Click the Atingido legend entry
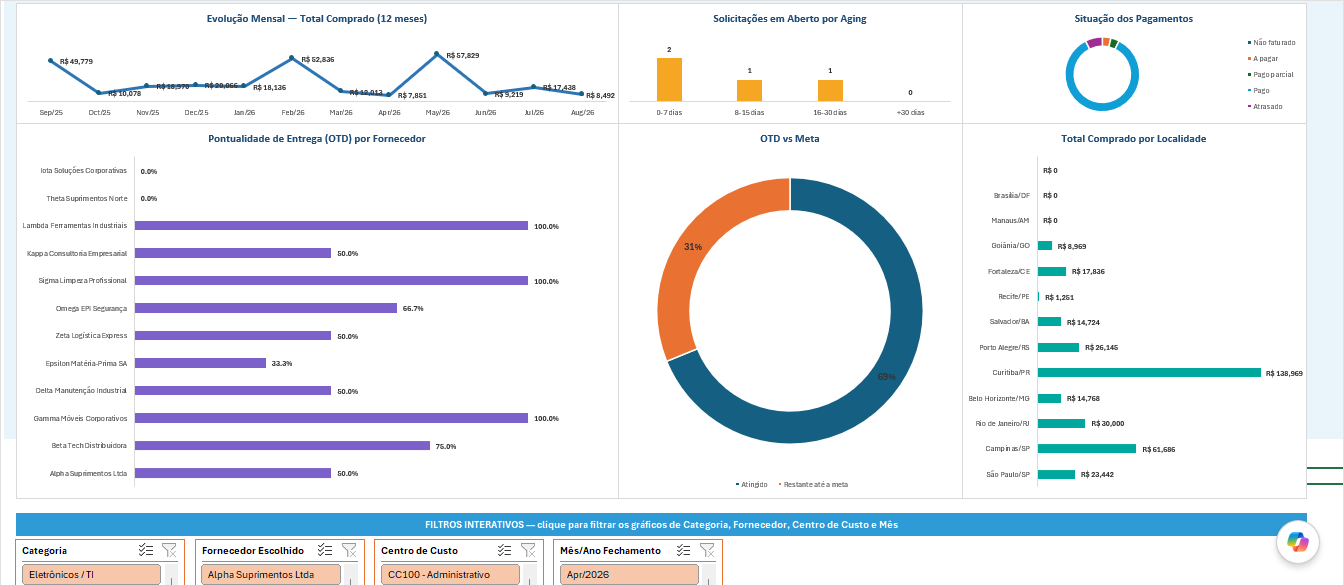Screen dimensions: 1344x585 tap(751, 484)
